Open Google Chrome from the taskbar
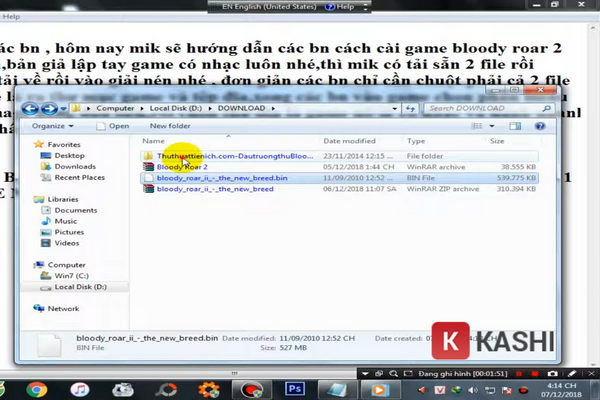This screenshot has height=400, width=600. (x=37, y=390)
